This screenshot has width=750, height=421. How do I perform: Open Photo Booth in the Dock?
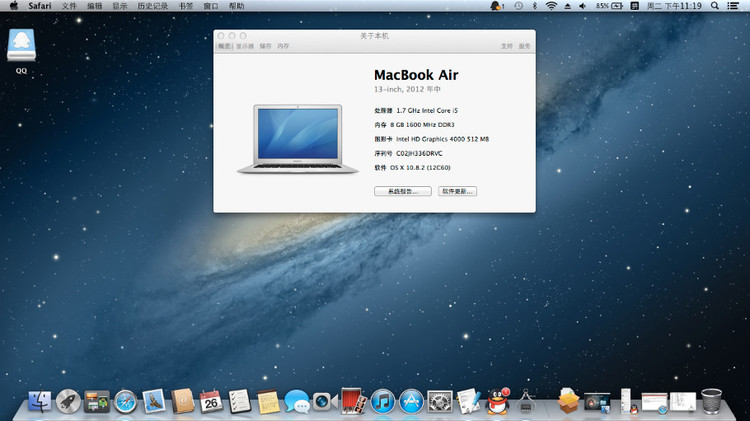click(353, 400)
